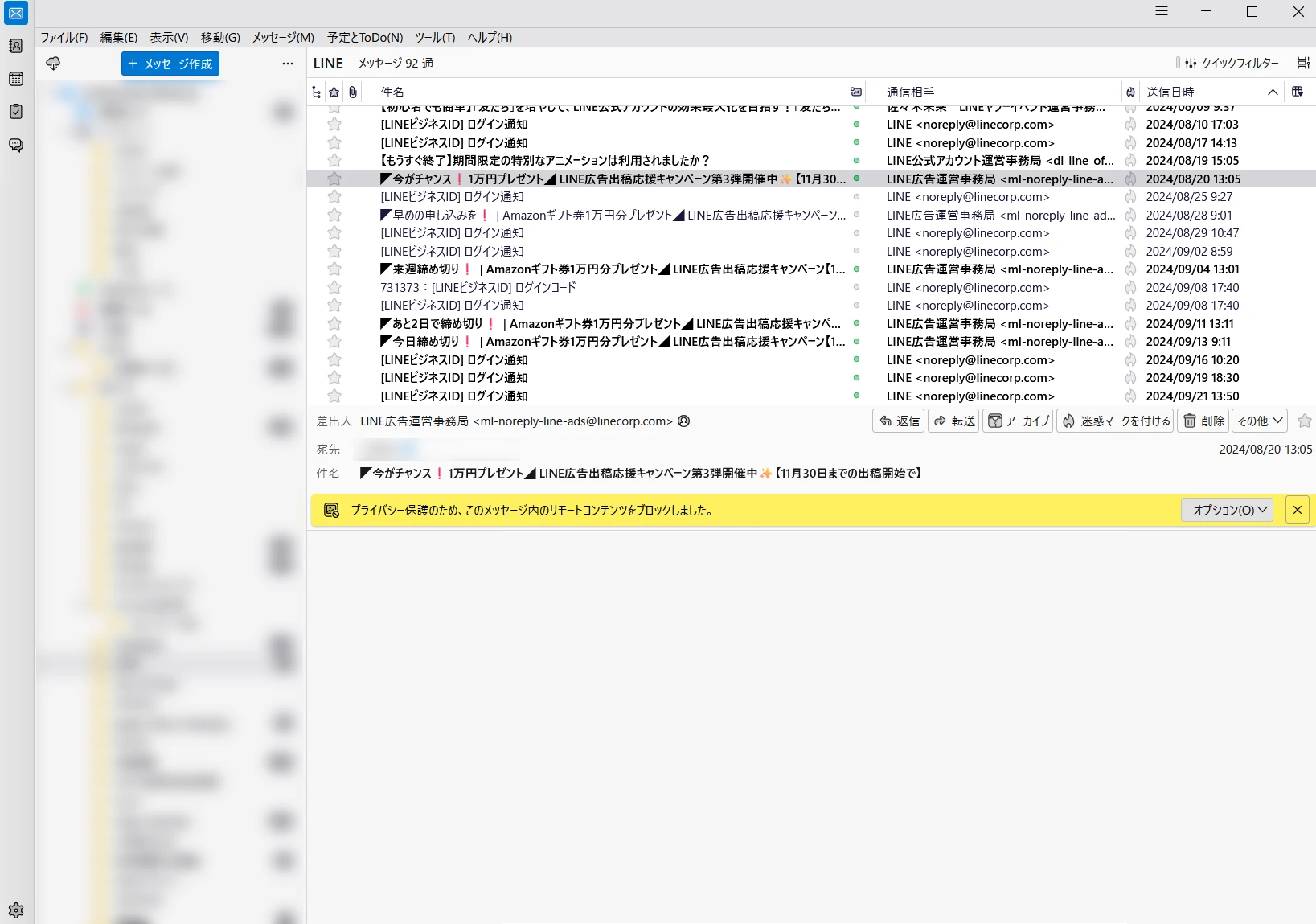Dismiss the remote content blocked notification
1316x924 pixels.
1297,510
